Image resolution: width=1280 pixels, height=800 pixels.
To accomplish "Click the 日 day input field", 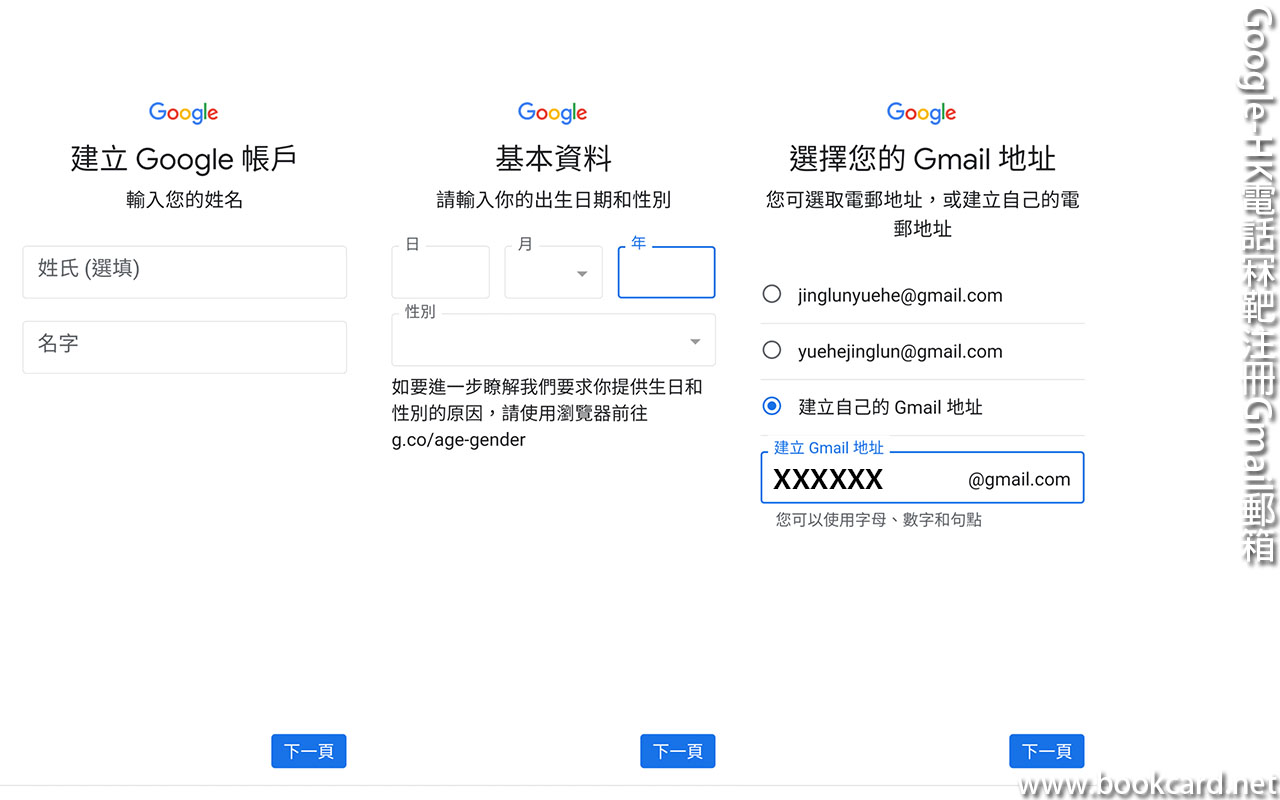I will click(x=440, y=273).
